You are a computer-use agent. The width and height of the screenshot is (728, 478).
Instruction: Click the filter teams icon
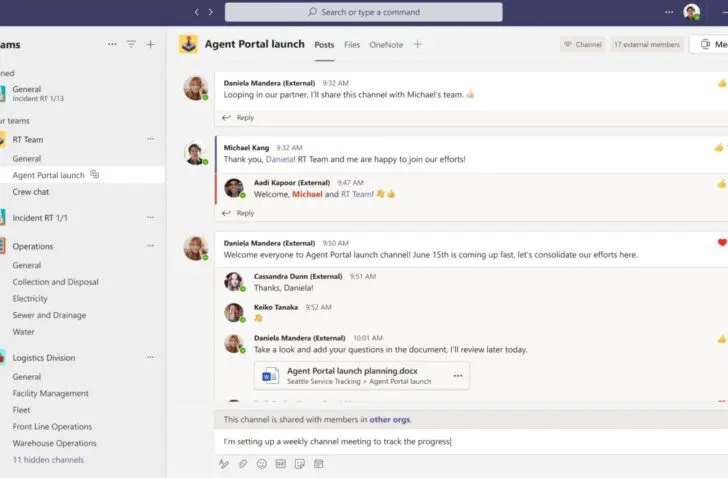coord(131,44)
